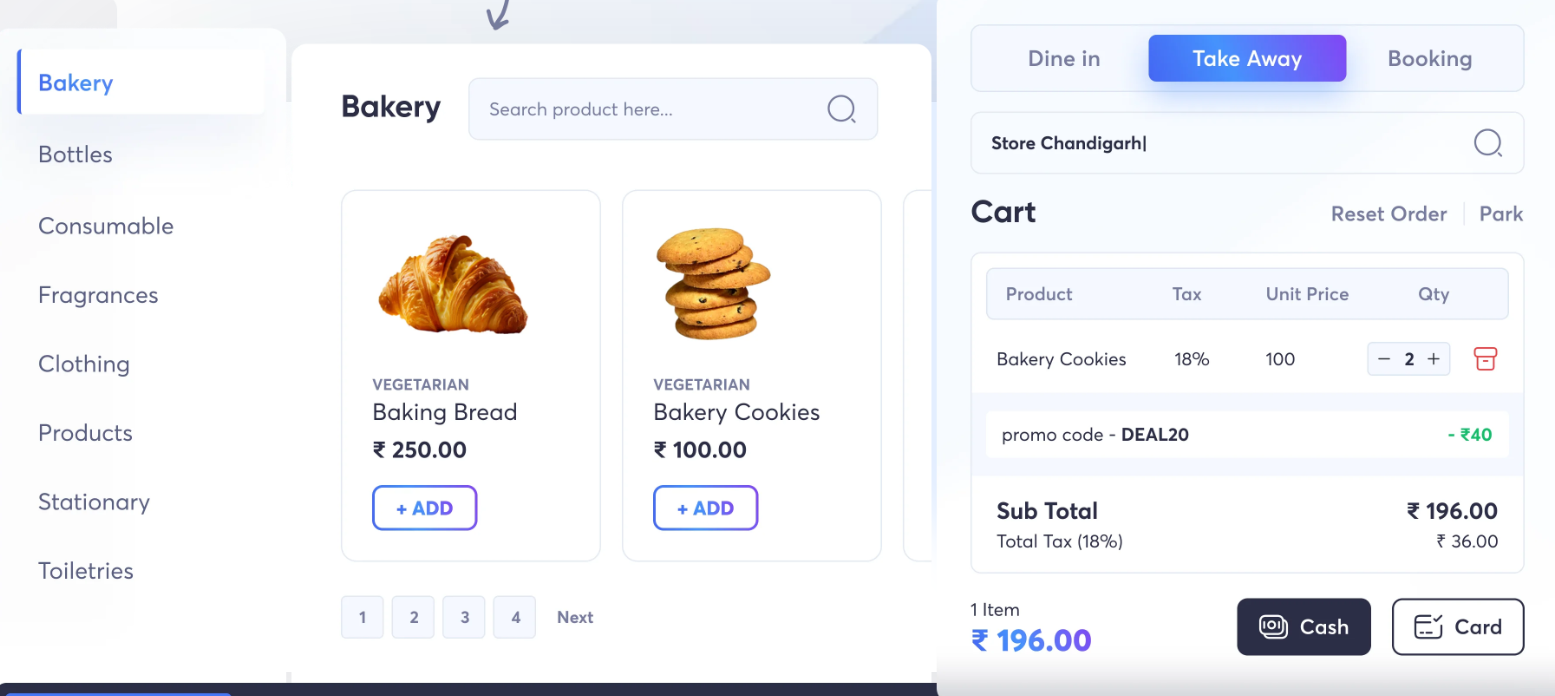Open the Bottles category
The height and width of the screenshot is (696, 1555).
pyautogui.click(x=75, y=154)
